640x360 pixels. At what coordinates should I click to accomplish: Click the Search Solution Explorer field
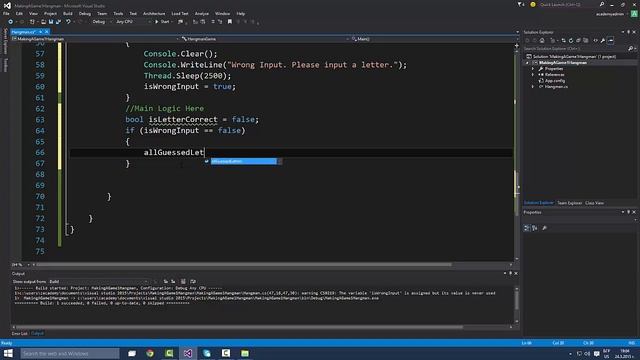576,49
